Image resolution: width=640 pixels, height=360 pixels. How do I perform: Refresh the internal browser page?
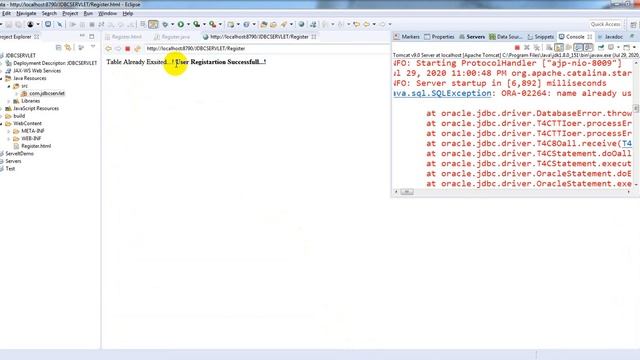point(137,49)
